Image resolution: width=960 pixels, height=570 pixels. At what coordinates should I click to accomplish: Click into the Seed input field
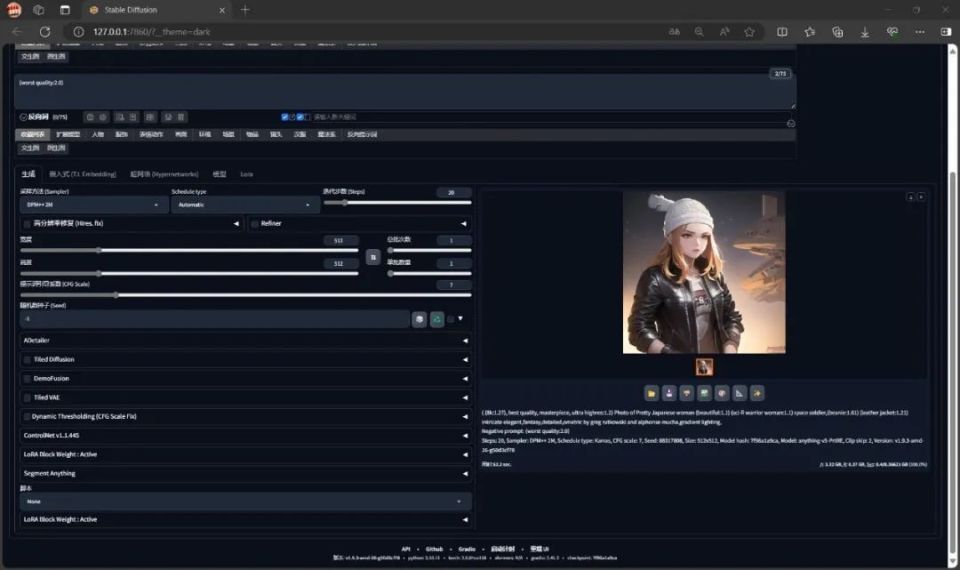(215, 319)
